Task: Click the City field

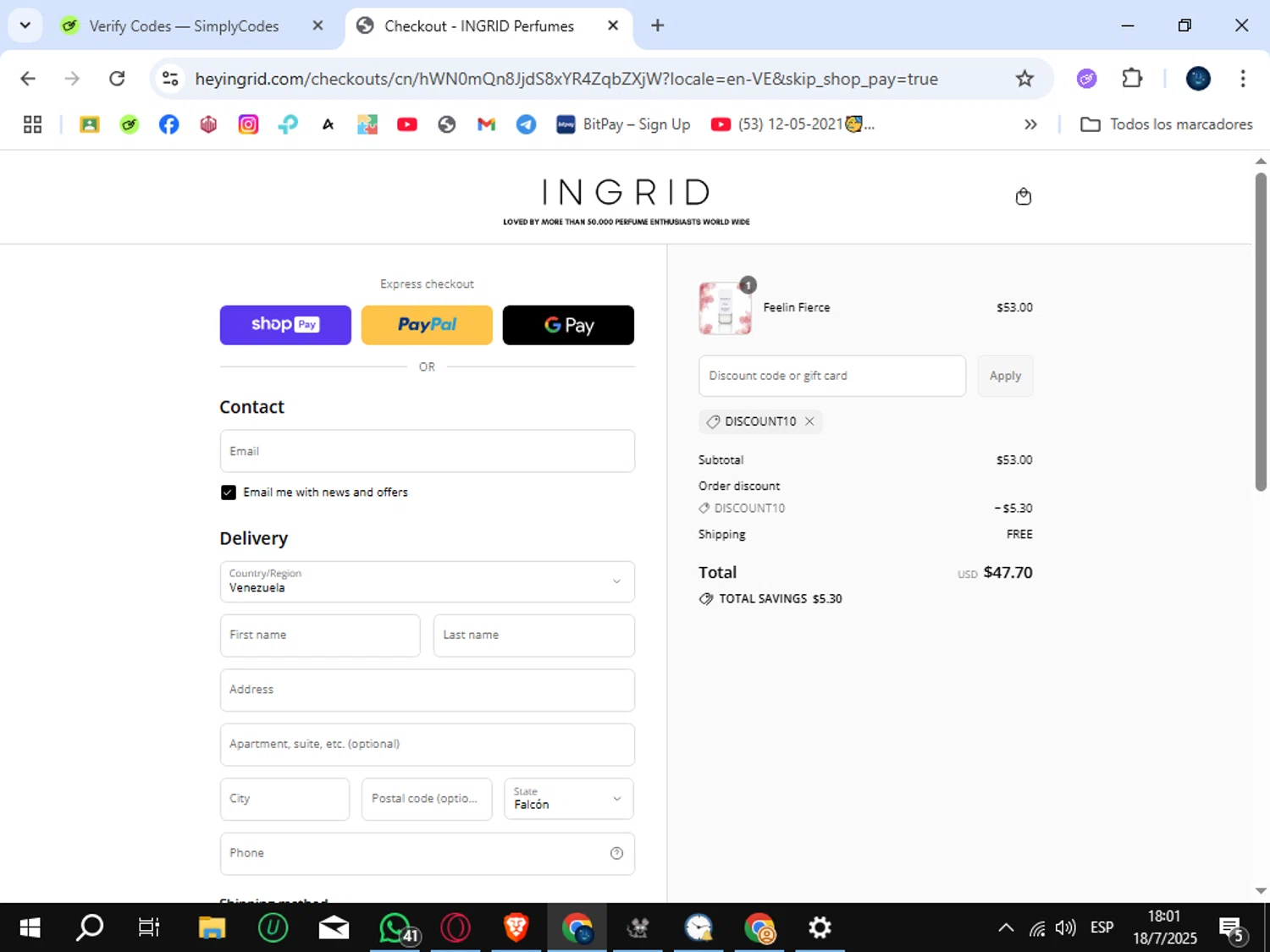Action: [284, 799]
